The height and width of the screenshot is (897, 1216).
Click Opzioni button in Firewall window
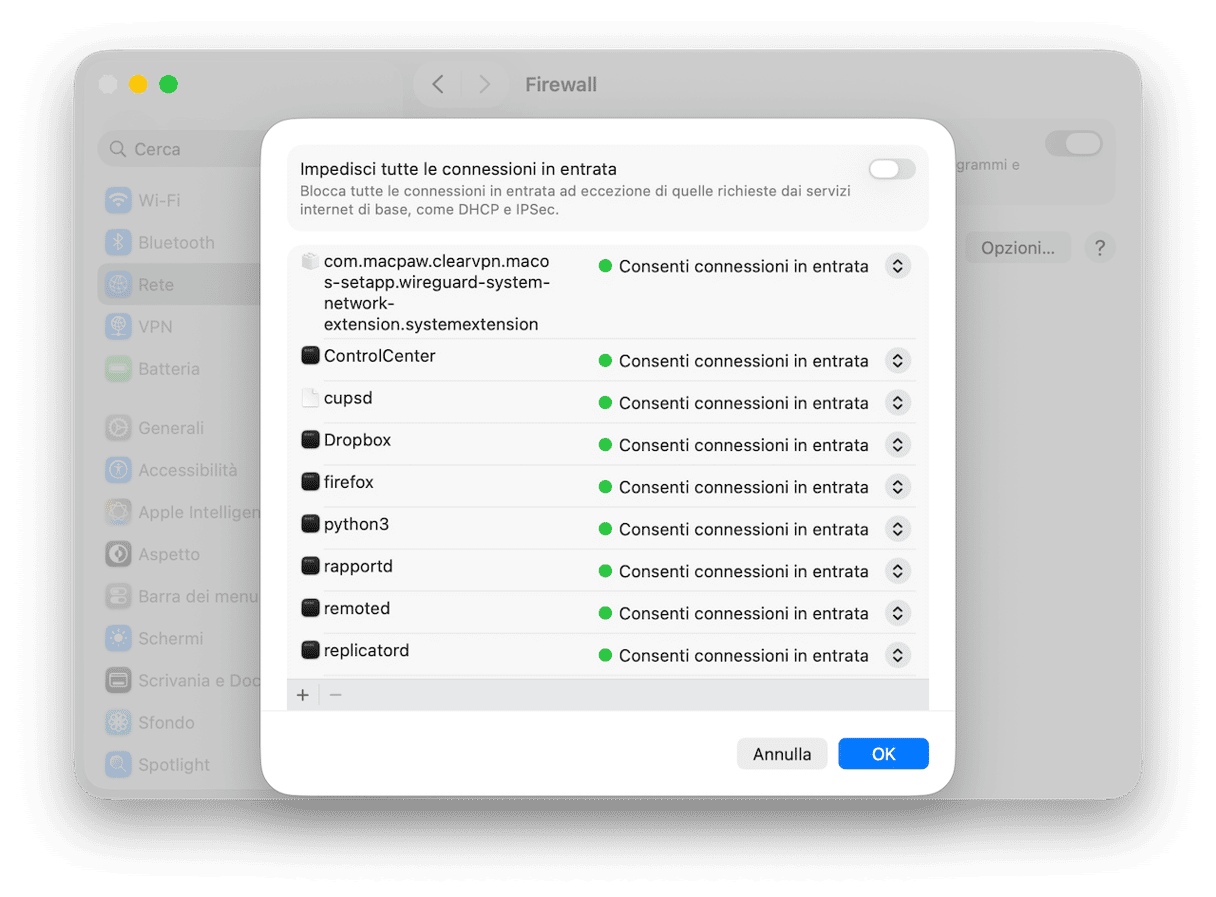coord(1017,248)
